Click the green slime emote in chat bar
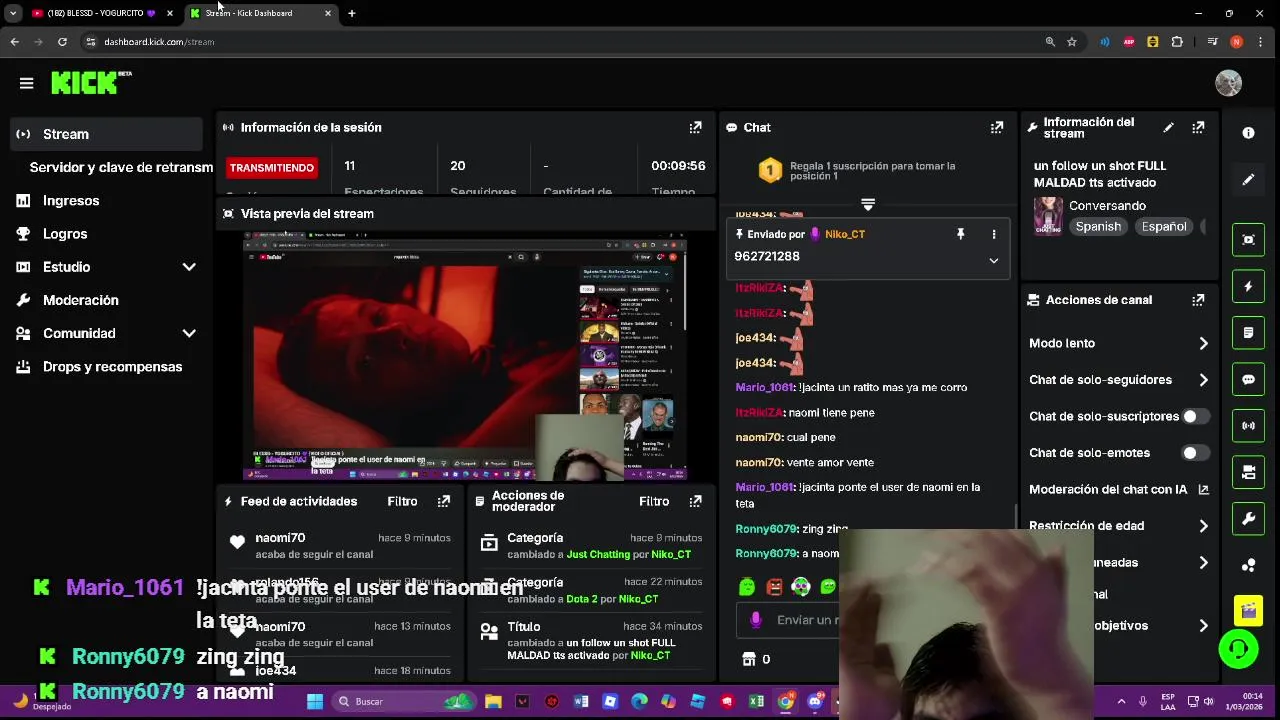The image size is (1280, 720). 747,587
